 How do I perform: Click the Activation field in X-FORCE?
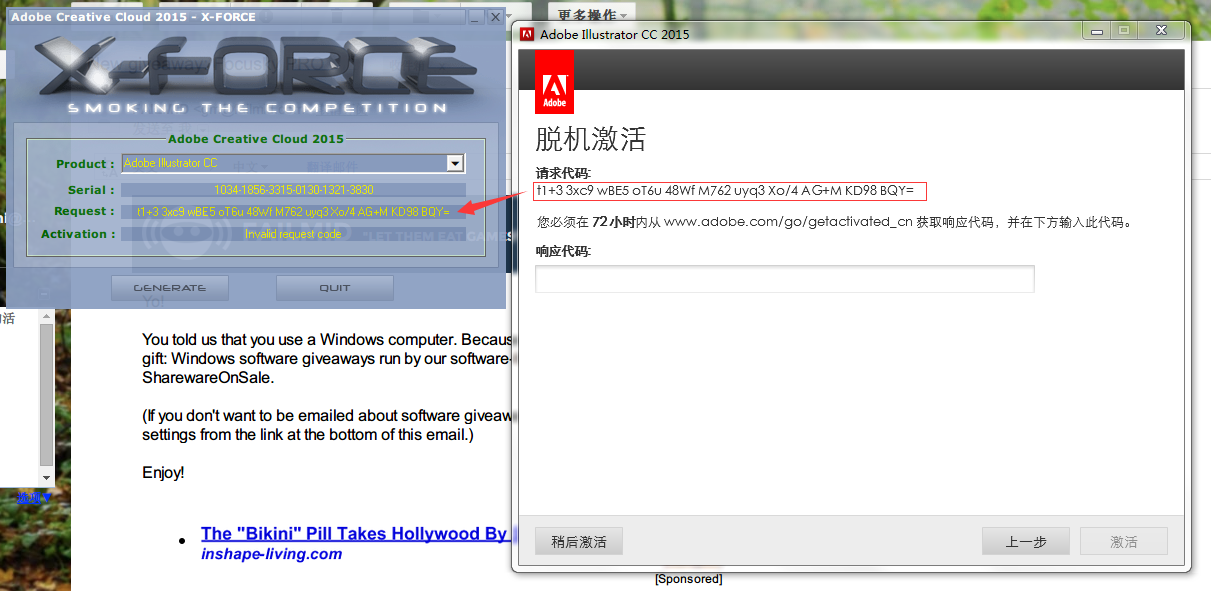293,234
